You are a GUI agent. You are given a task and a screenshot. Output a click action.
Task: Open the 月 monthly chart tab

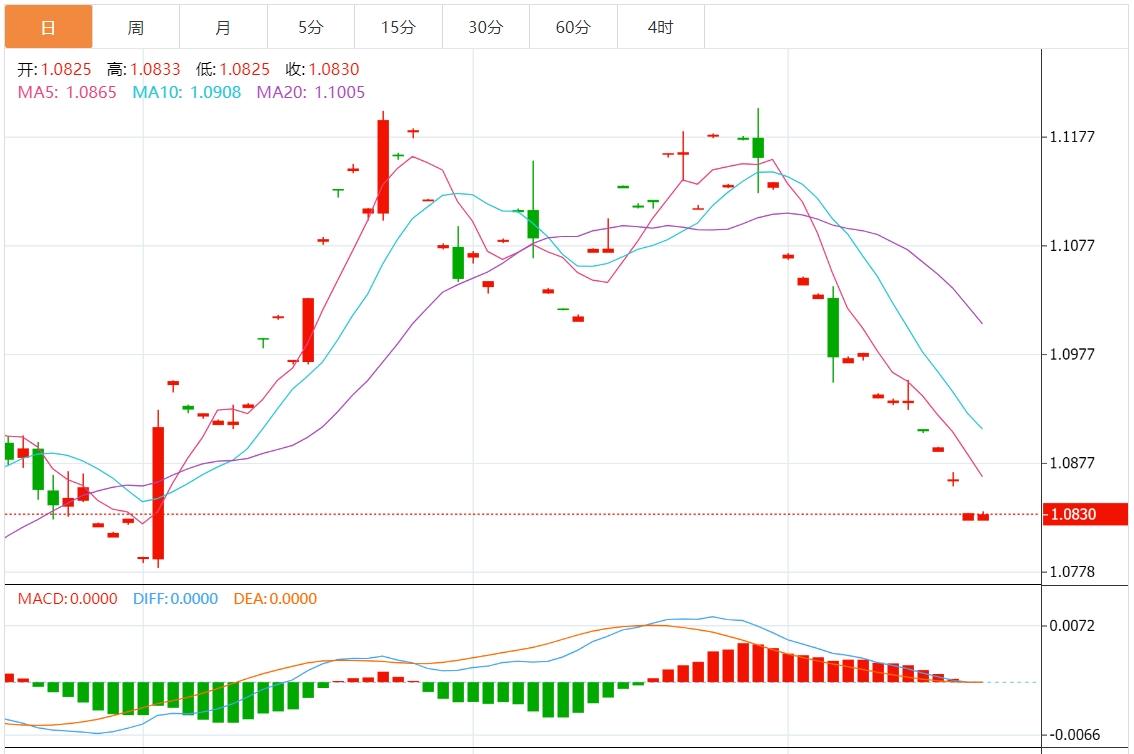pos(223,27)
